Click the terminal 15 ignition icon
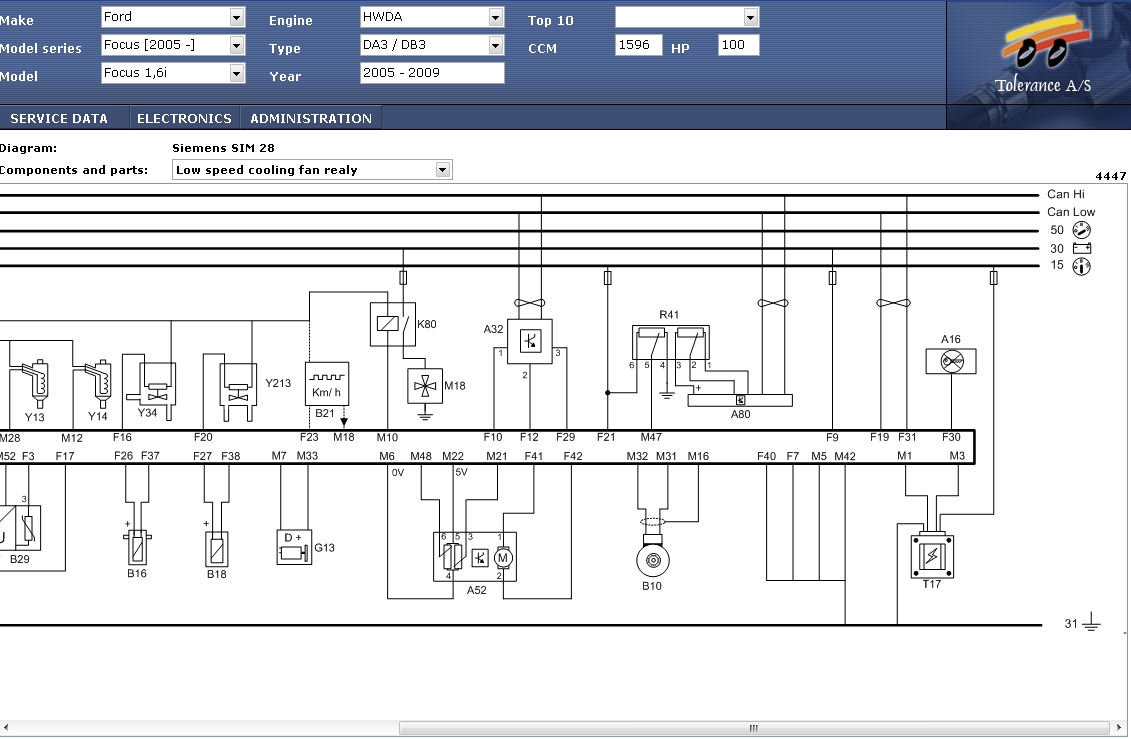1131x739 pixels. coord(1081,267)
